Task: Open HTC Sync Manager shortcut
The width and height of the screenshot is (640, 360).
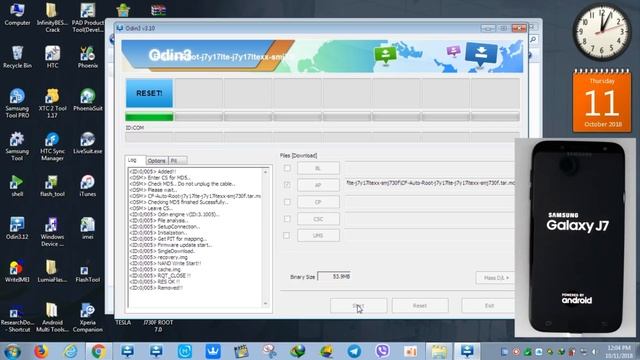Action: click(x=52, y=146)
